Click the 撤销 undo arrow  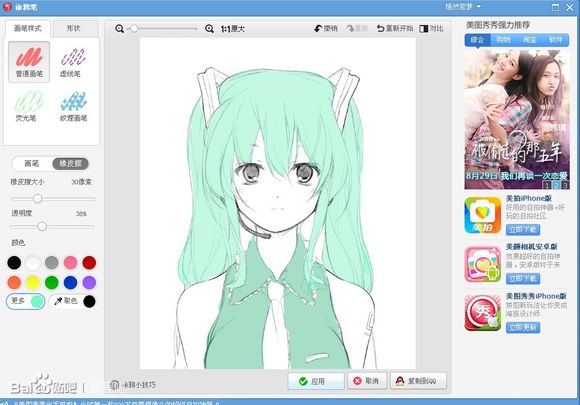[x=326, y=28]
